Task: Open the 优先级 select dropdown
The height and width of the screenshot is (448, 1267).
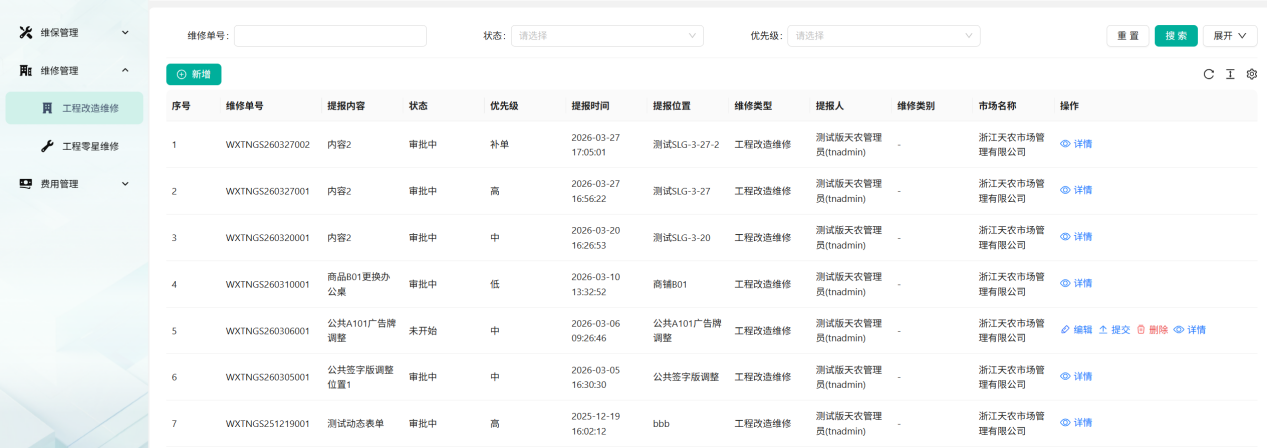Action: pos(883,36)
